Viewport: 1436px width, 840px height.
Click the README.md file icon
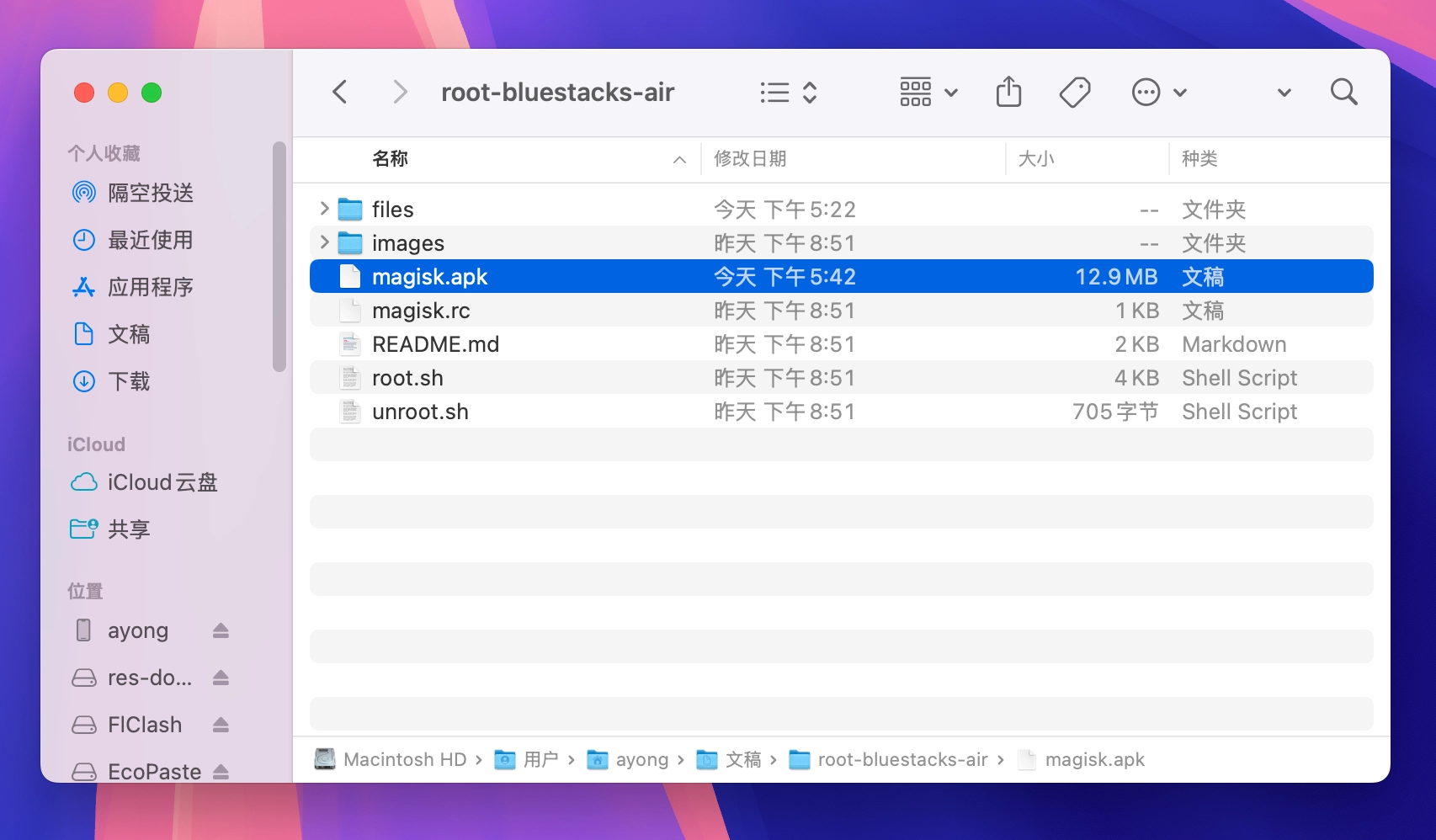click(x=350, y=343)
